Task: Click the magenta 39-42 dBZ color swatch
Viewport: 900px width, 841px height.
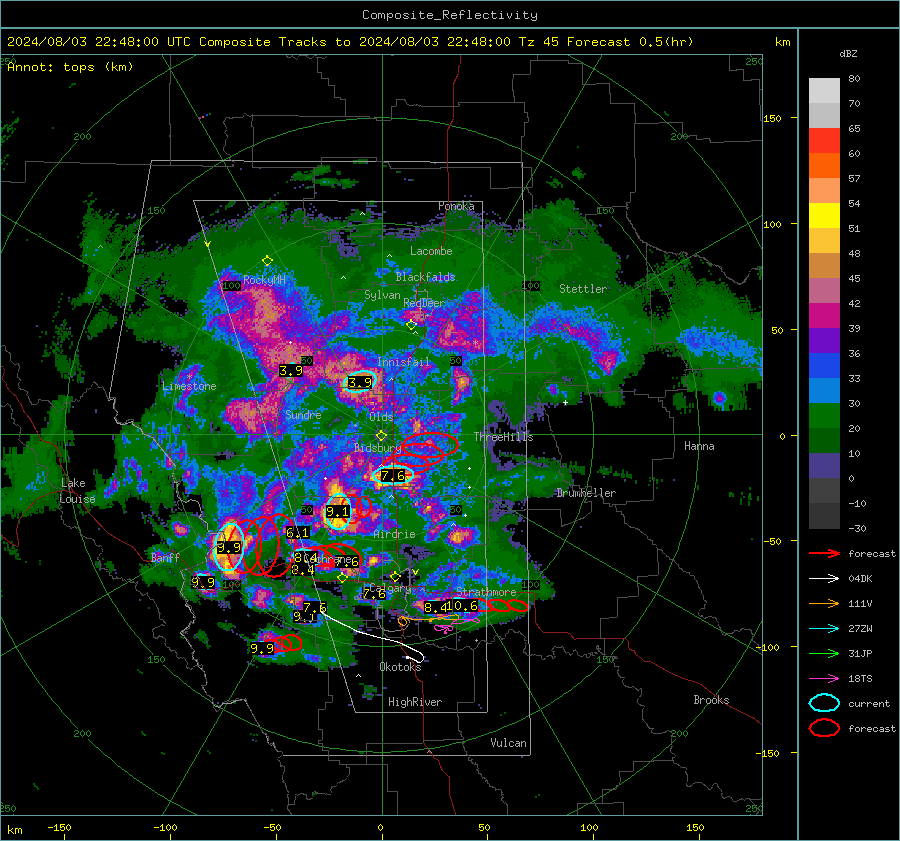Action: (x=824, y=316)
